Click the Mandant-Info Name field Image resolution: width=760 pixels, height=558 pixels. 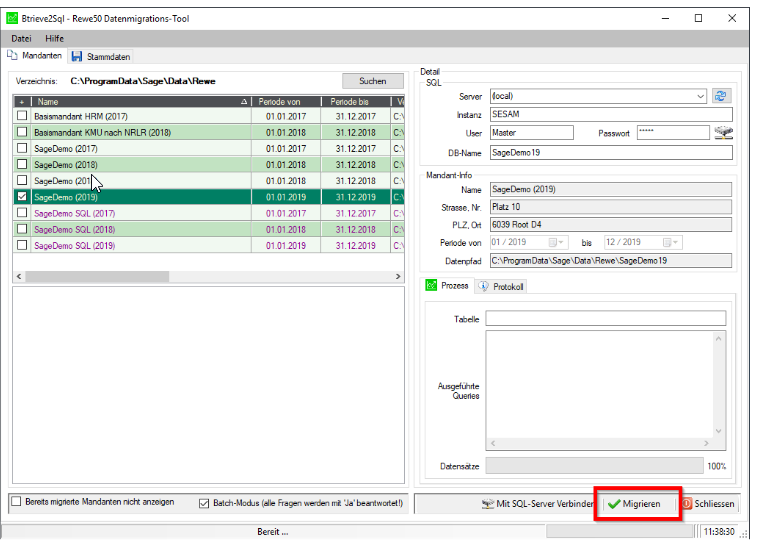(611, 189)
